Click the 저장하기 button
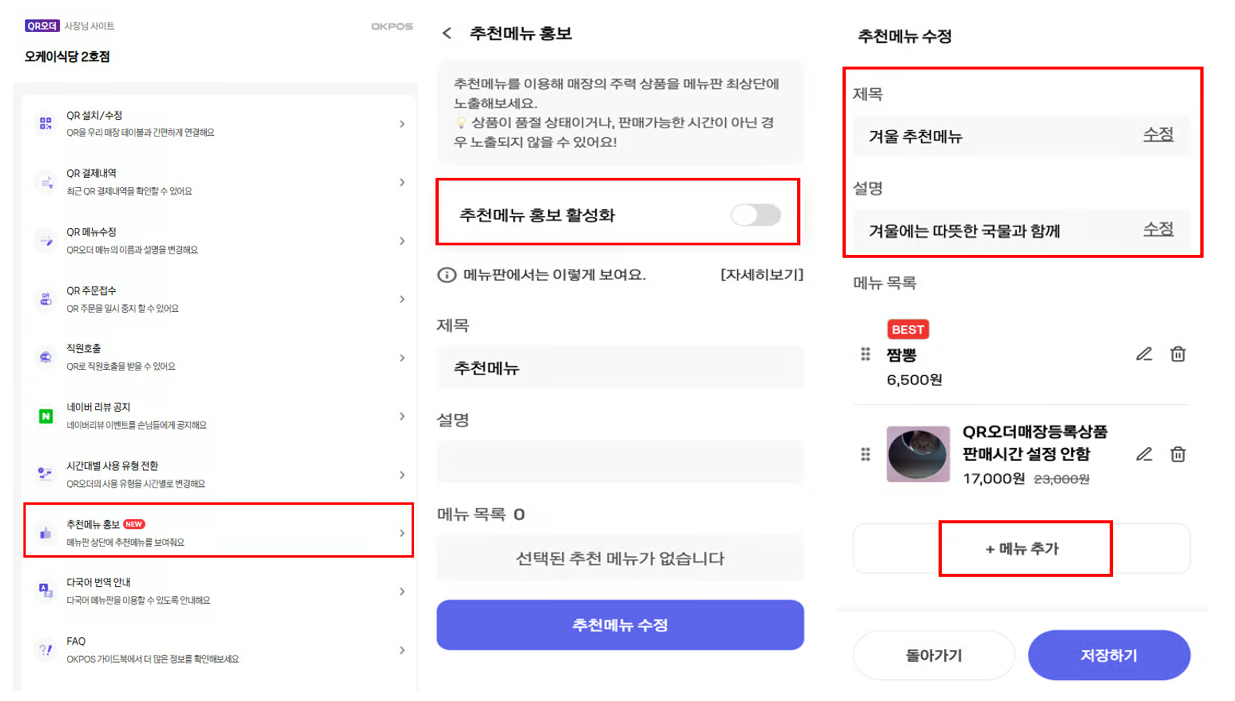The height and width of the screenshot is (701, 1235). [x=1108, y=656]
